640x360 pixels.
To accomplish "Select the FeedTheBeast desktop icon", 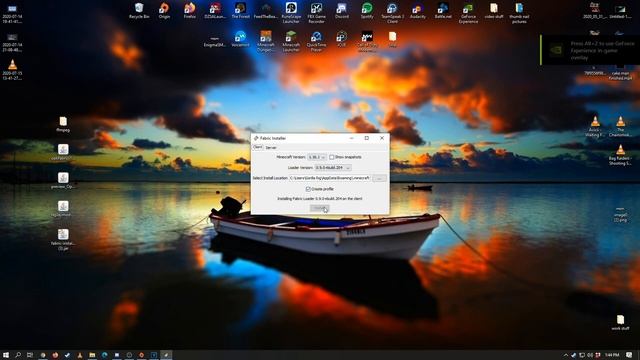I will 266,11.
